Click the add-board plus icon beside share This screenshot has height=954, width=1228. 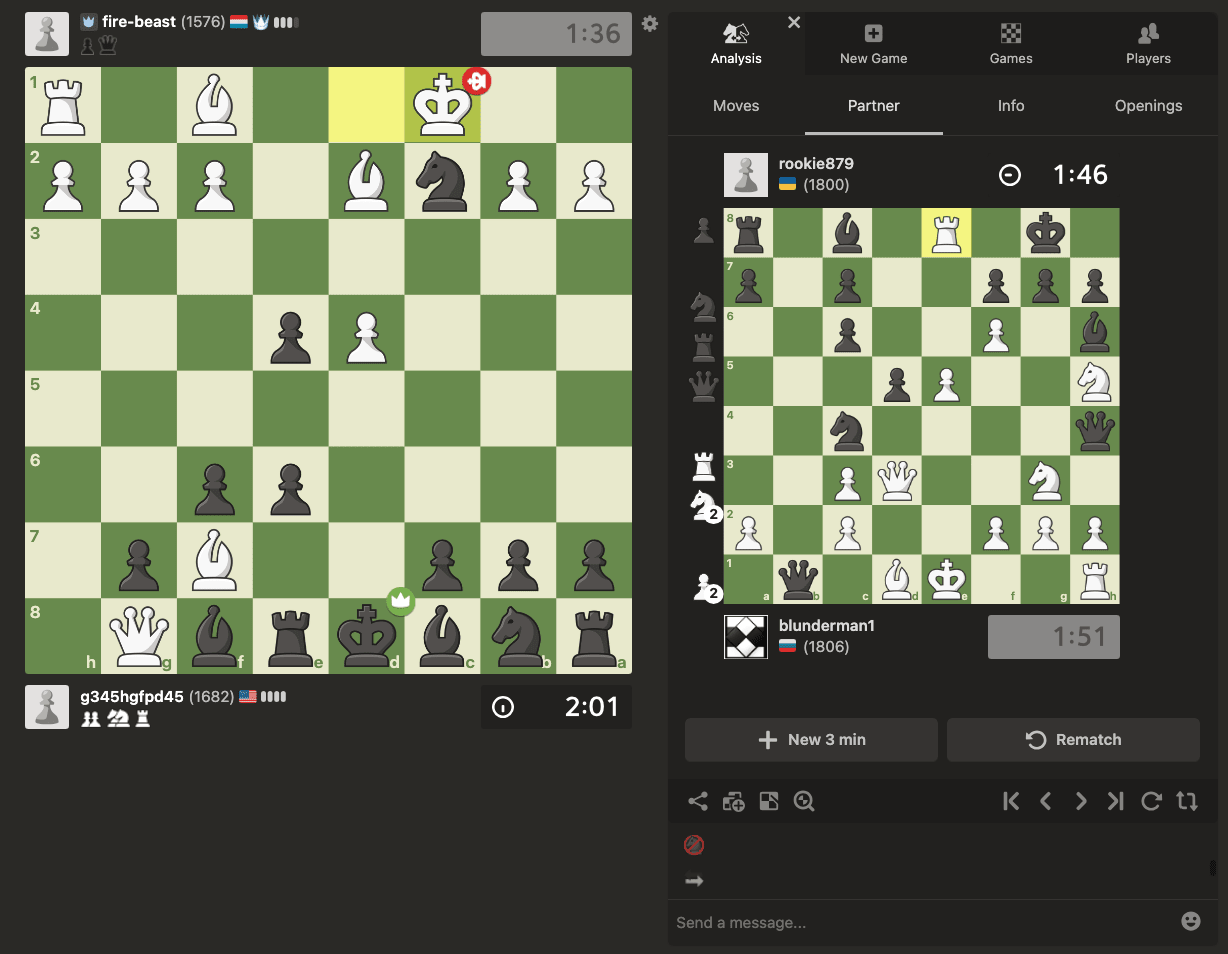(733, 801)
